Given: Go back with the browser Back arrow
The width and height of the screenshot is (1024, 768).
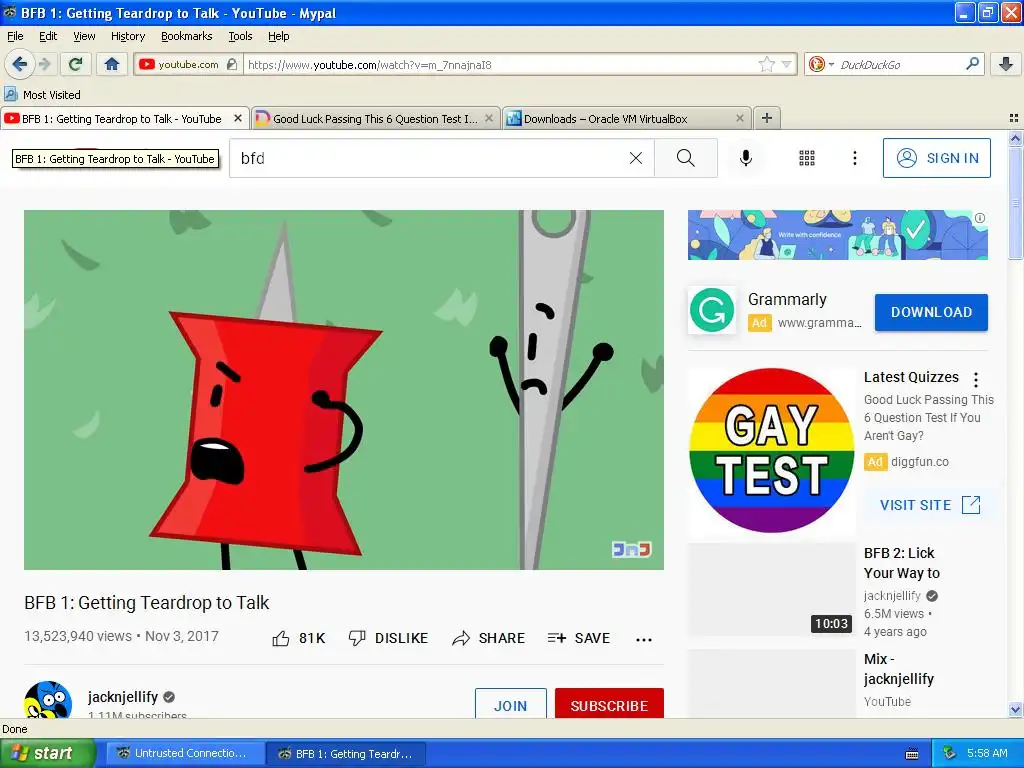Looking at the screenshot, I should tap(19, 64).
